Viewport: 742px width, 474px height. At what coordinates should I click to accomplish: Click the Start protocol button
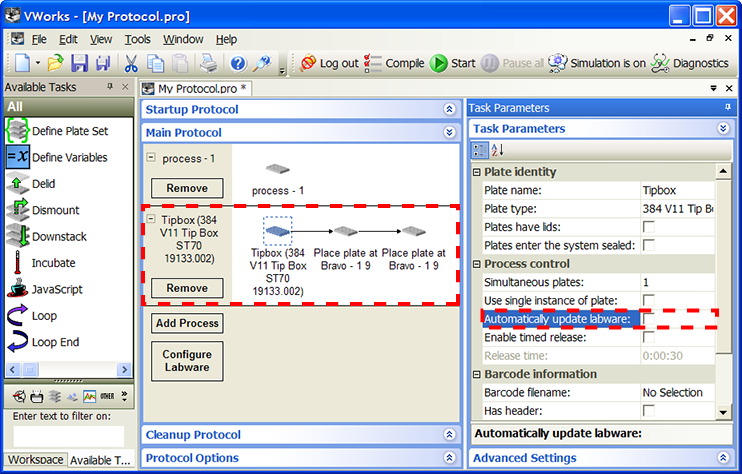439,63
